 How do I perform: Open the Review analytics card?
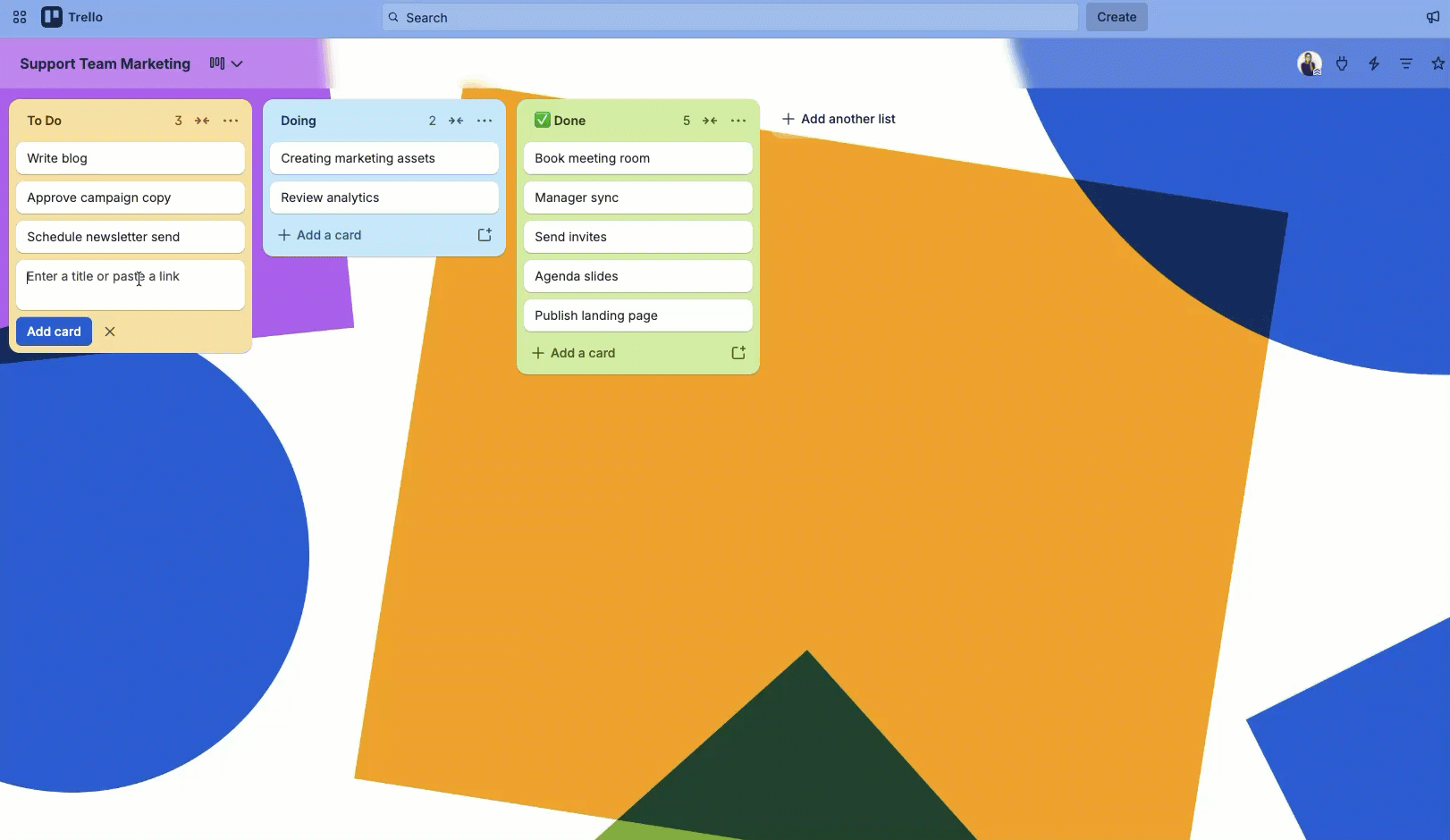point(384,197)
